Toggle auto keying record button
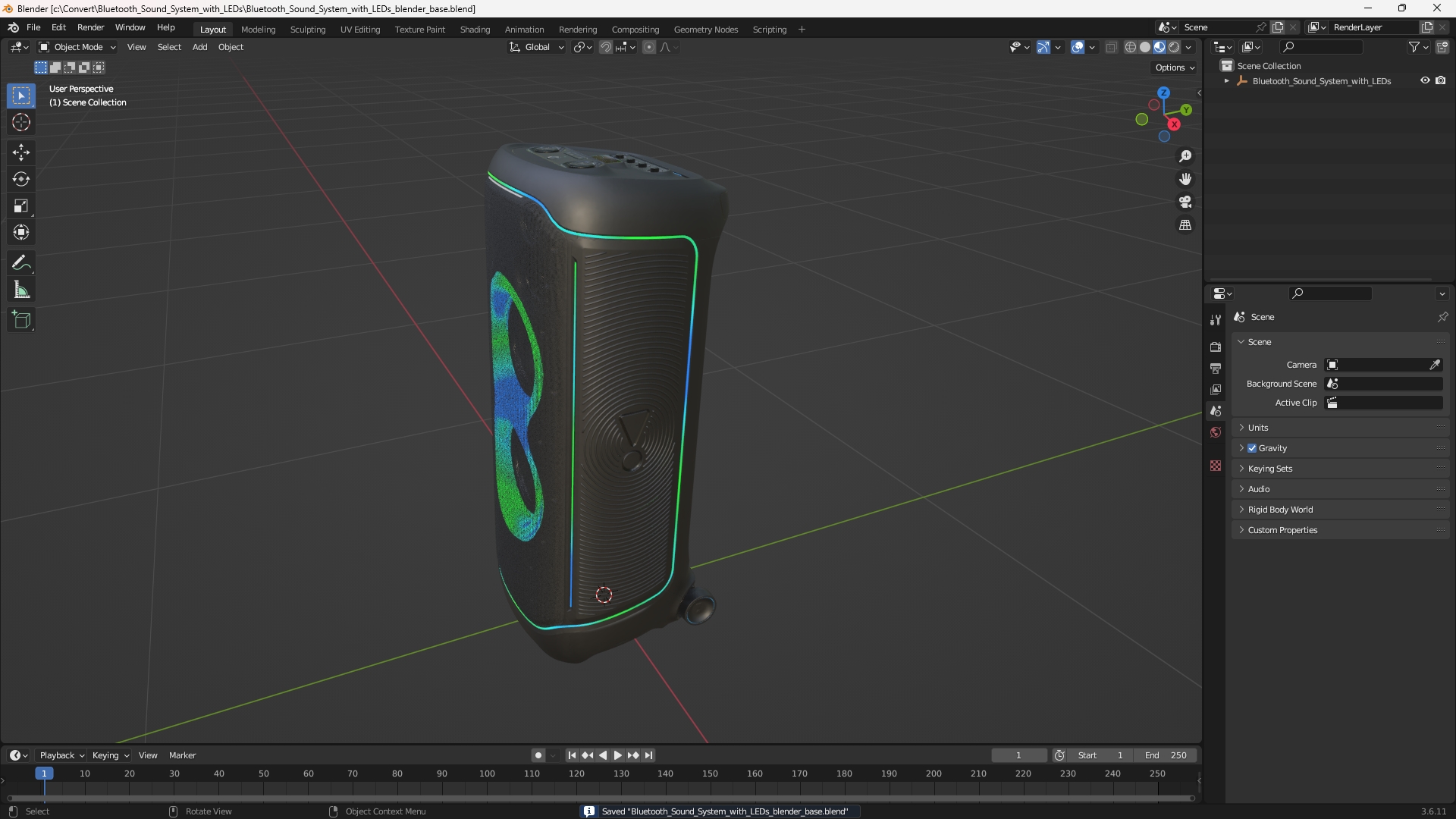 click(x=538, y=755)
